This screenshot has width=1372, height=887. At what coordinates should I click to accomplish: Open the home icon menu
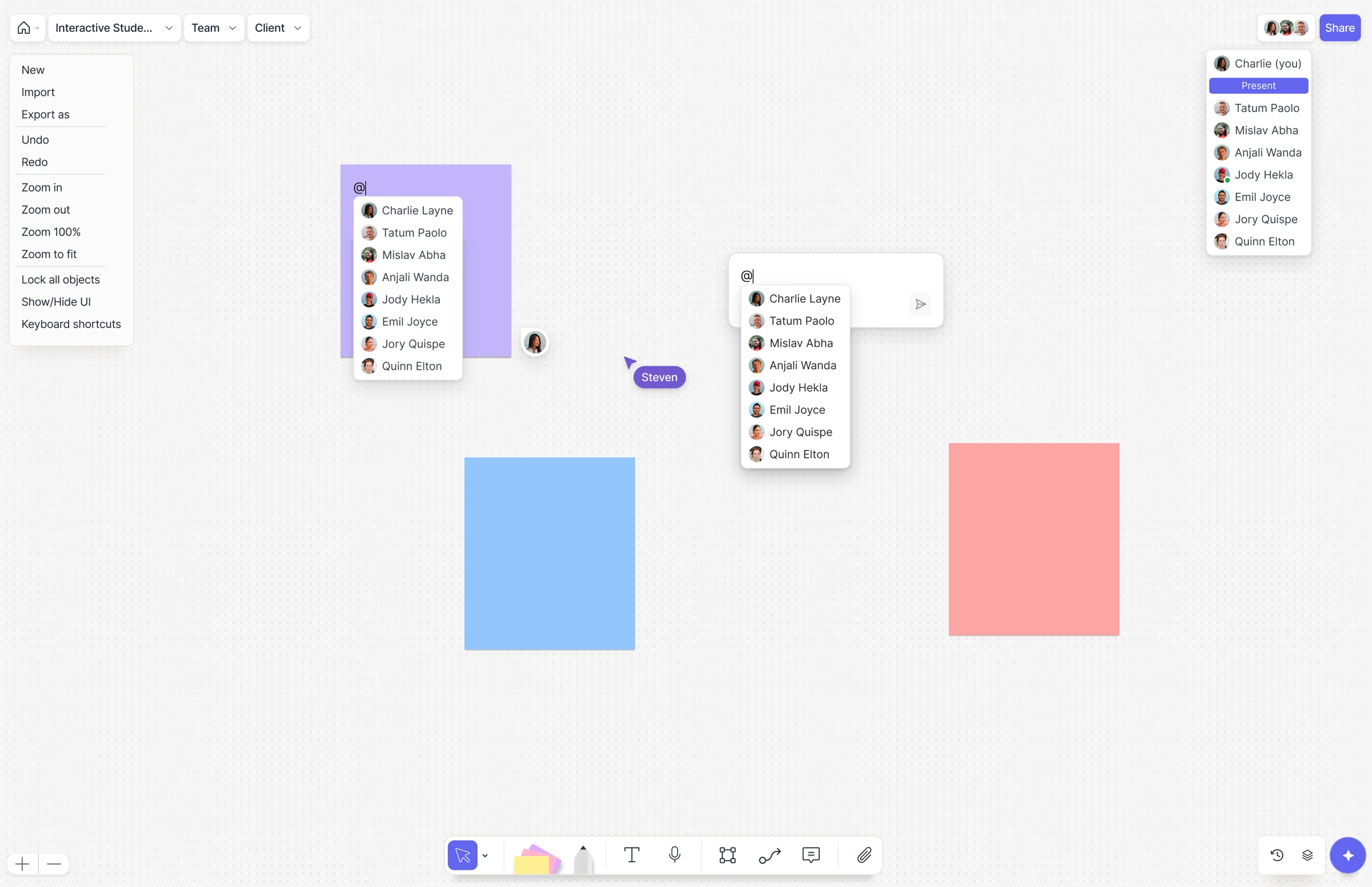pos(27,27)
